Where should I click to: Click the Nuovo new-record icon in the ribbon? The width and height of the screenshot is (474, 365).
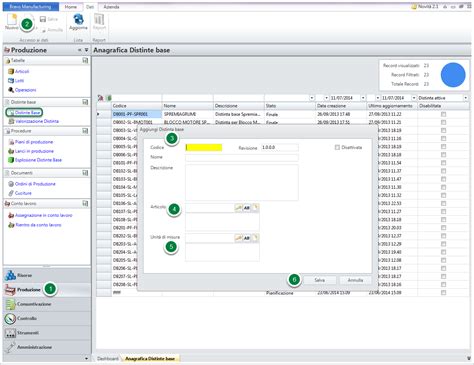click(12, 19)
